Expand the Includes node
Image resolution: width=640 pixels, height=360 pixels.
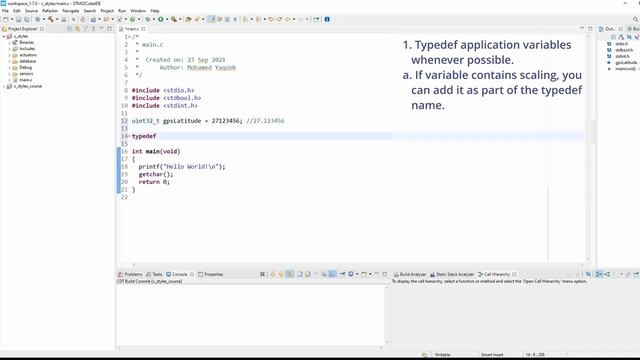[x=9, y=49]
